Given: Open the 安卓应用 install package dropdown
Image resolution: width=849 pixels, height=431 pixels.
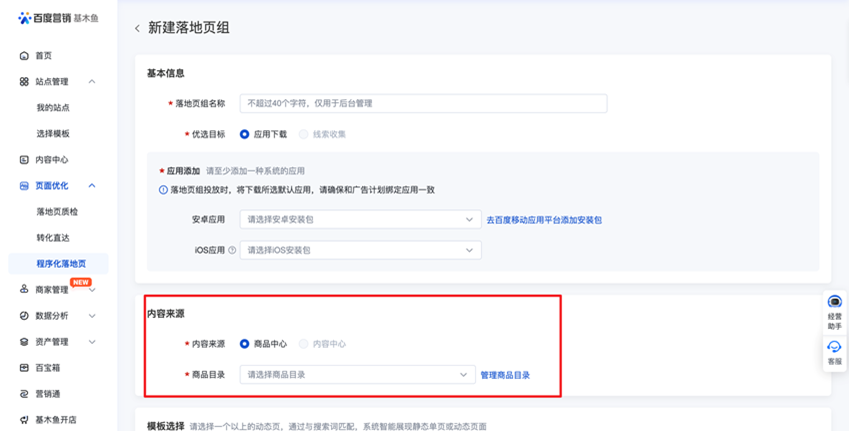Looking at the screenshot, I should (360, 220).
